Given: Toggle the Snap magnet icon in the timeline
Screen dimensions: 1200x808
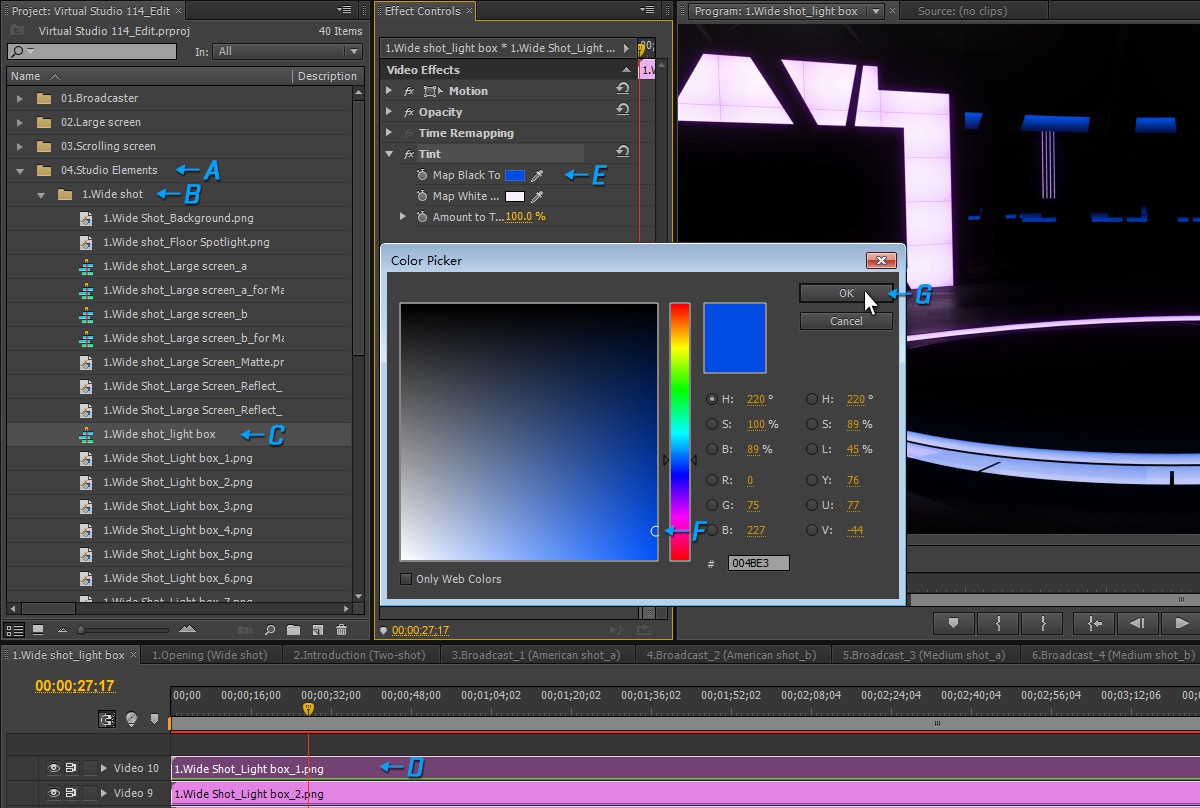Looking at the screenshot, I should 107,719.
